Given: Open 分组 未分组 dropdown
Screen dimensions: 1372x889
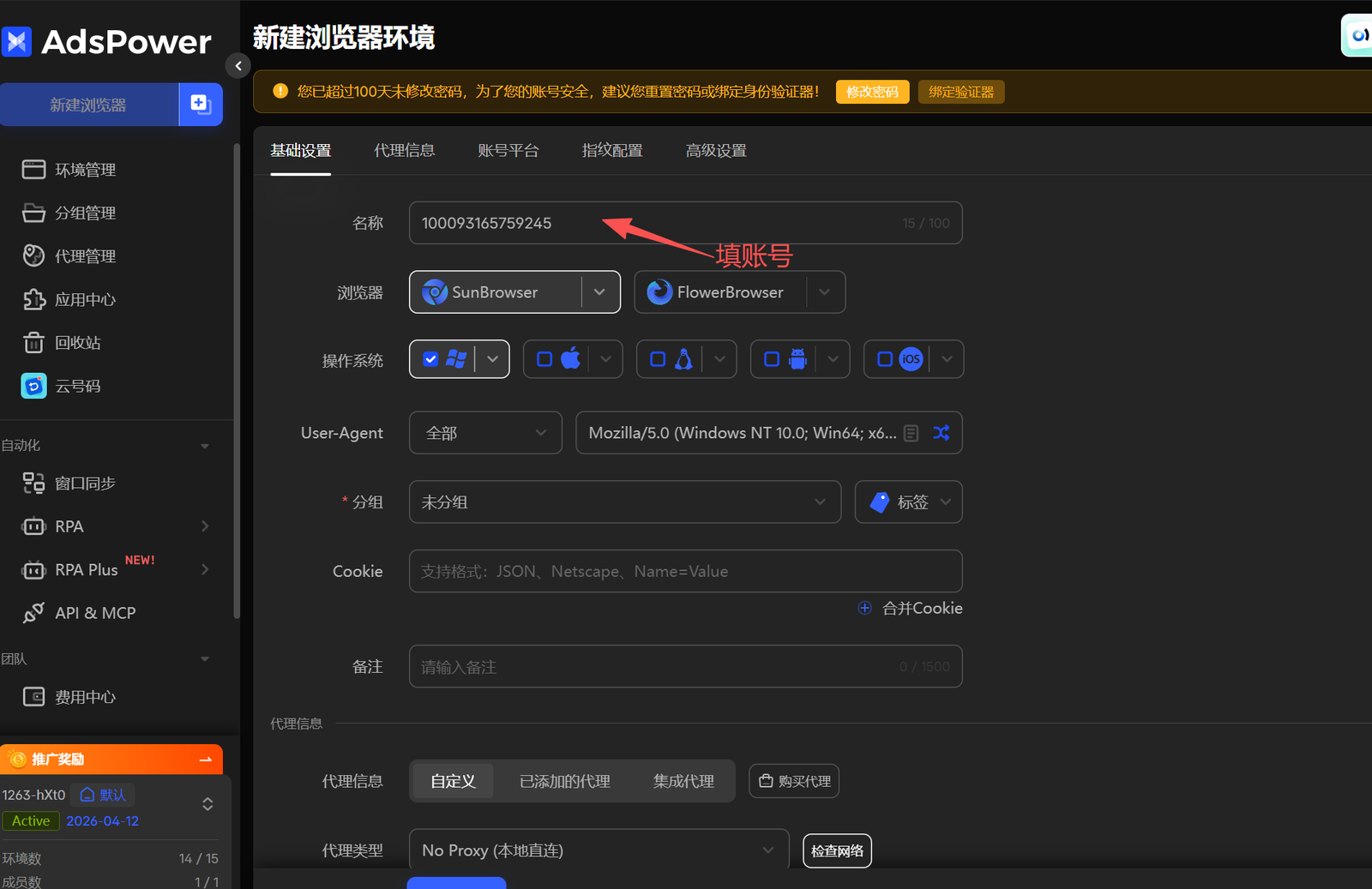Looking at the screenshot, I should pyautogui.click(x=625, y=502).
